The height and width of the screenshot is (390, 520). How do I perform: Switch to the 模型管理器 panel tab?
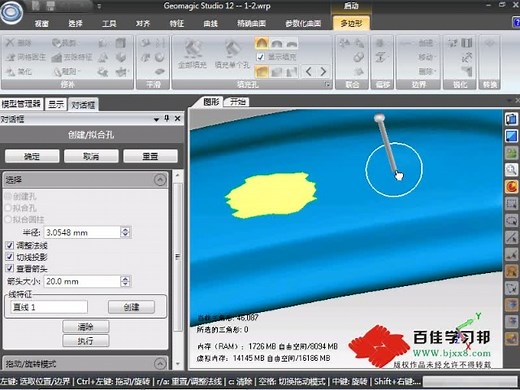[21, 104]
